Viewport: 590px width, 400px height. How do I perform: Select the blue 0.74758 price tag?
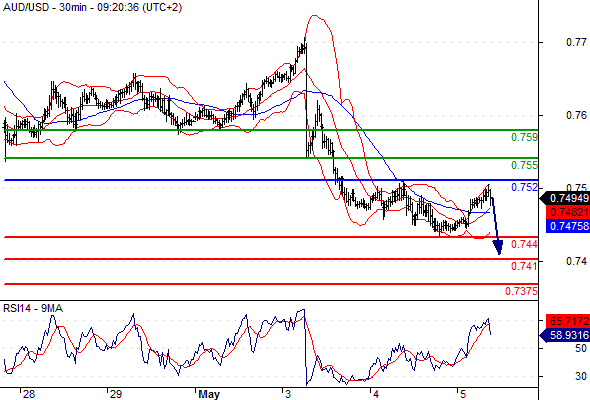tap(568, 226)
